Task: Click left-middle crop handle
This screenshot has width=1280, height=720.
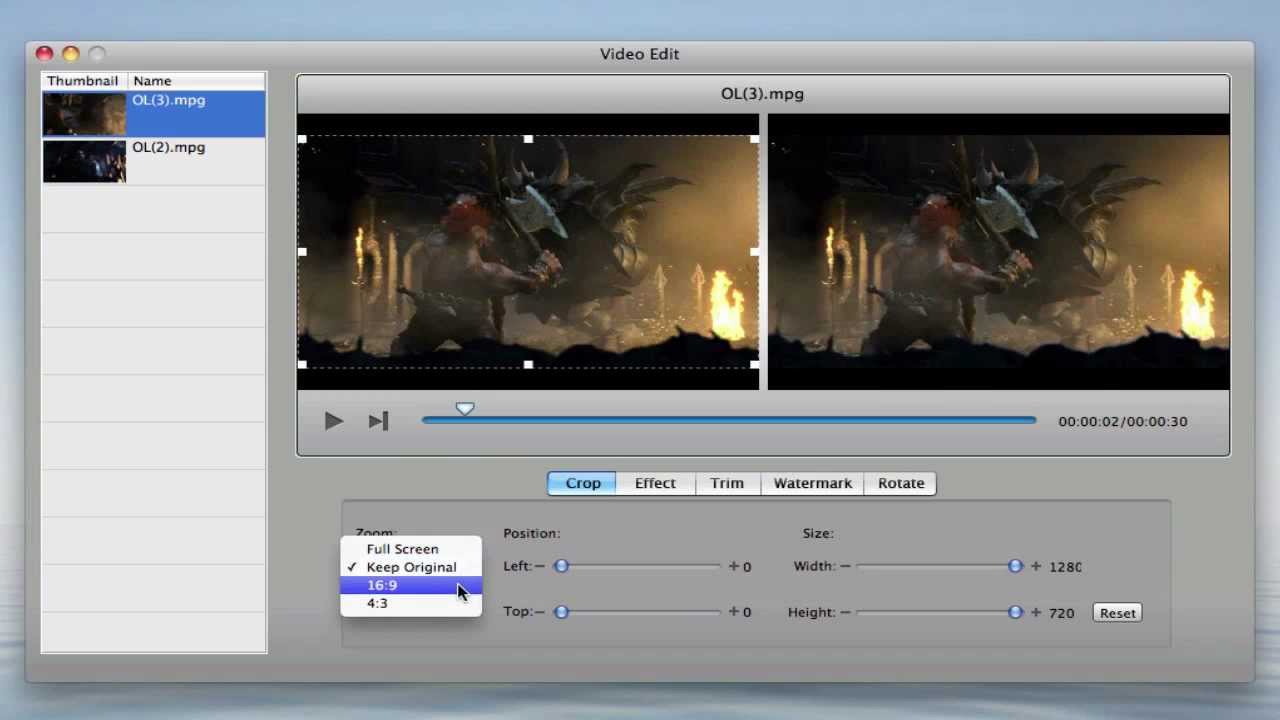Action: (x=302, y=252)
